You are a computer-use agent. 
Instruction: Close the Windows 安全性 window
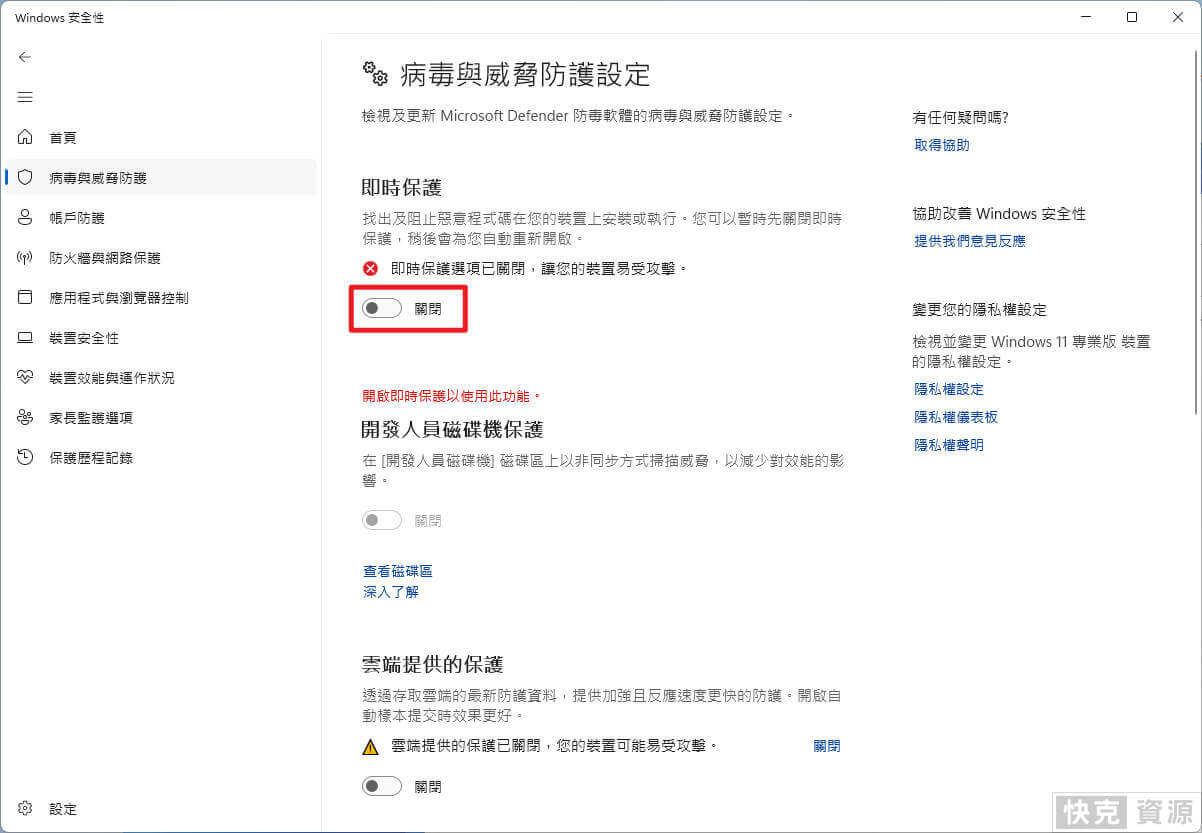(x=1177, y=17)
